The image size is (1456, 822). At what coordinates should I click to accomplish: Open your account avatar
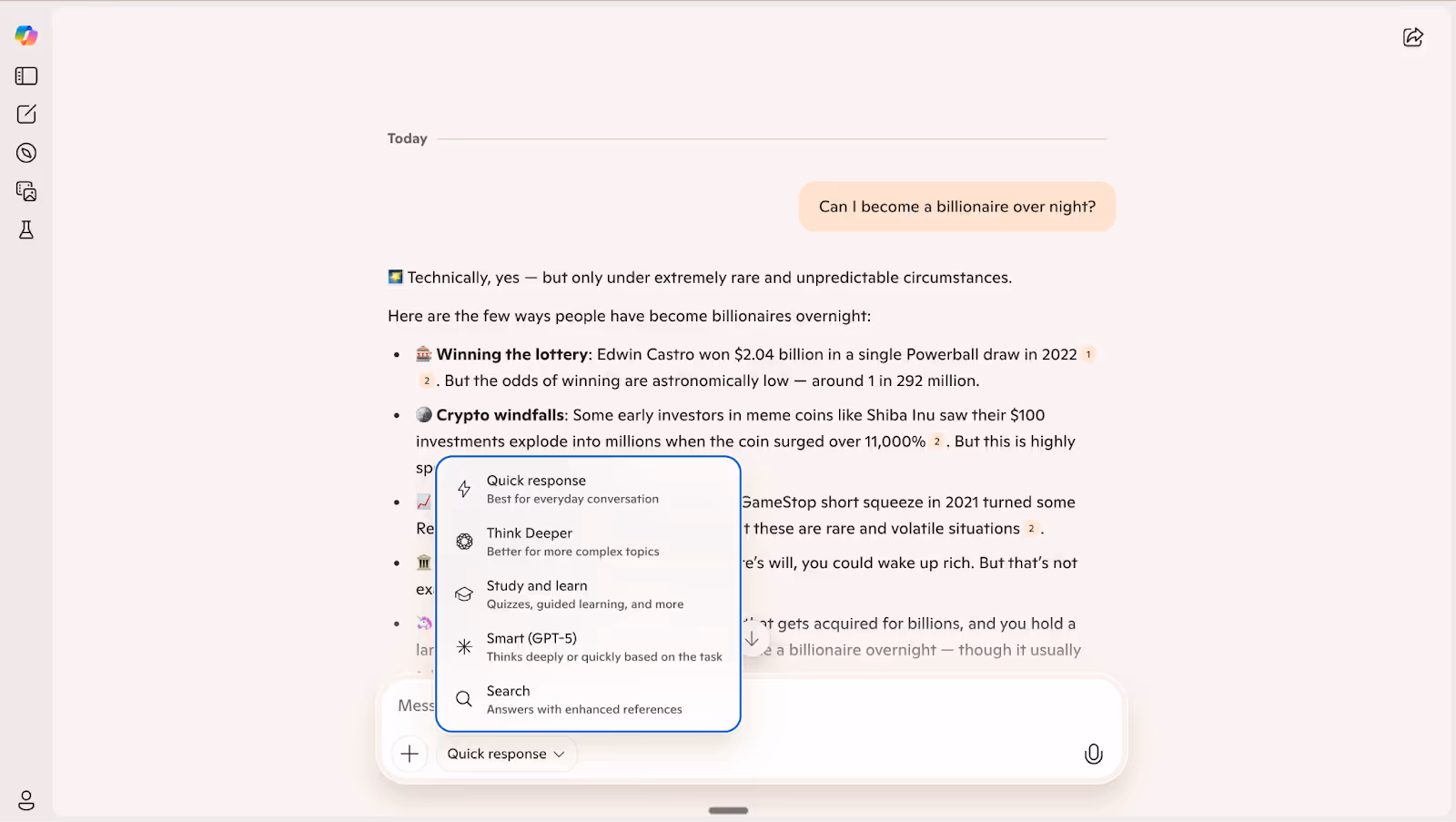25,799
